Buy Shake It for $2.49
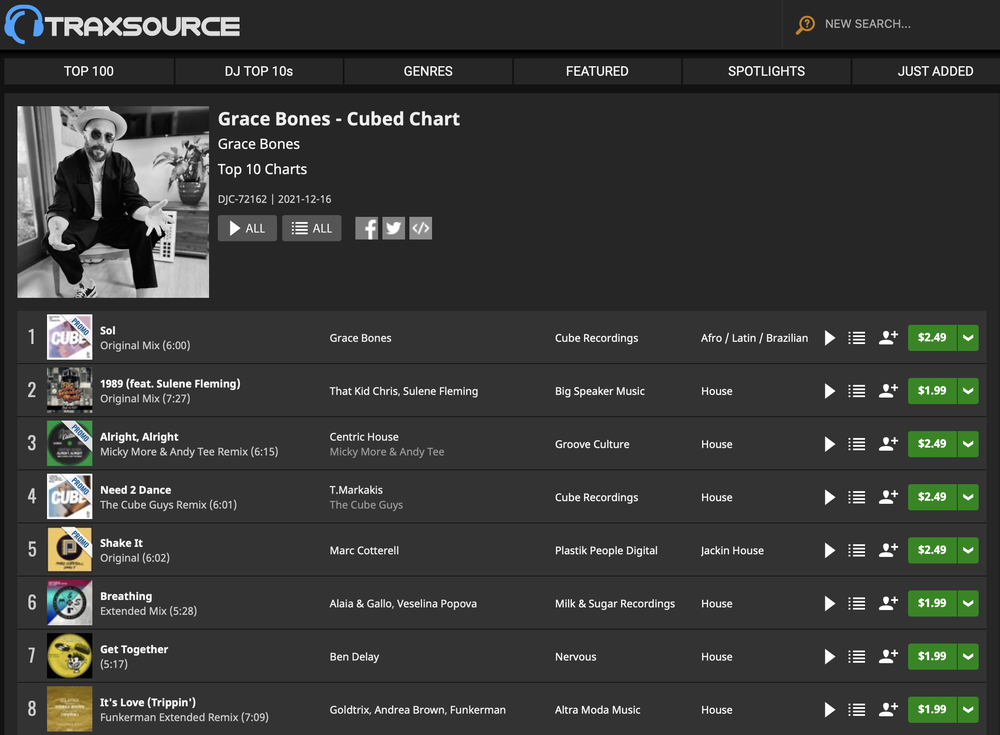This screenshot has width=1000, height=735. pos(932,550)
